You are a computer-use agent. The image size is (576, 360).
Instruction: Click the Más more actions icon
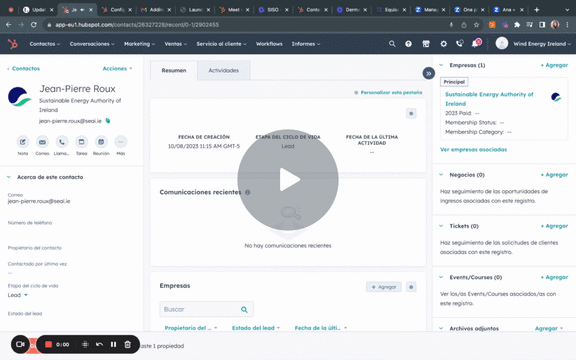click(x=120, y=142)
